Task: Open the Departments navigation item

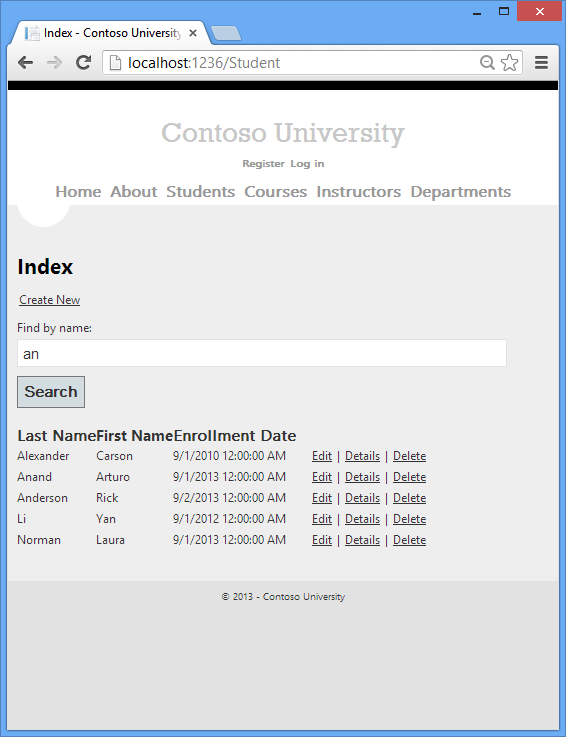Action: [x=461, y=192]
